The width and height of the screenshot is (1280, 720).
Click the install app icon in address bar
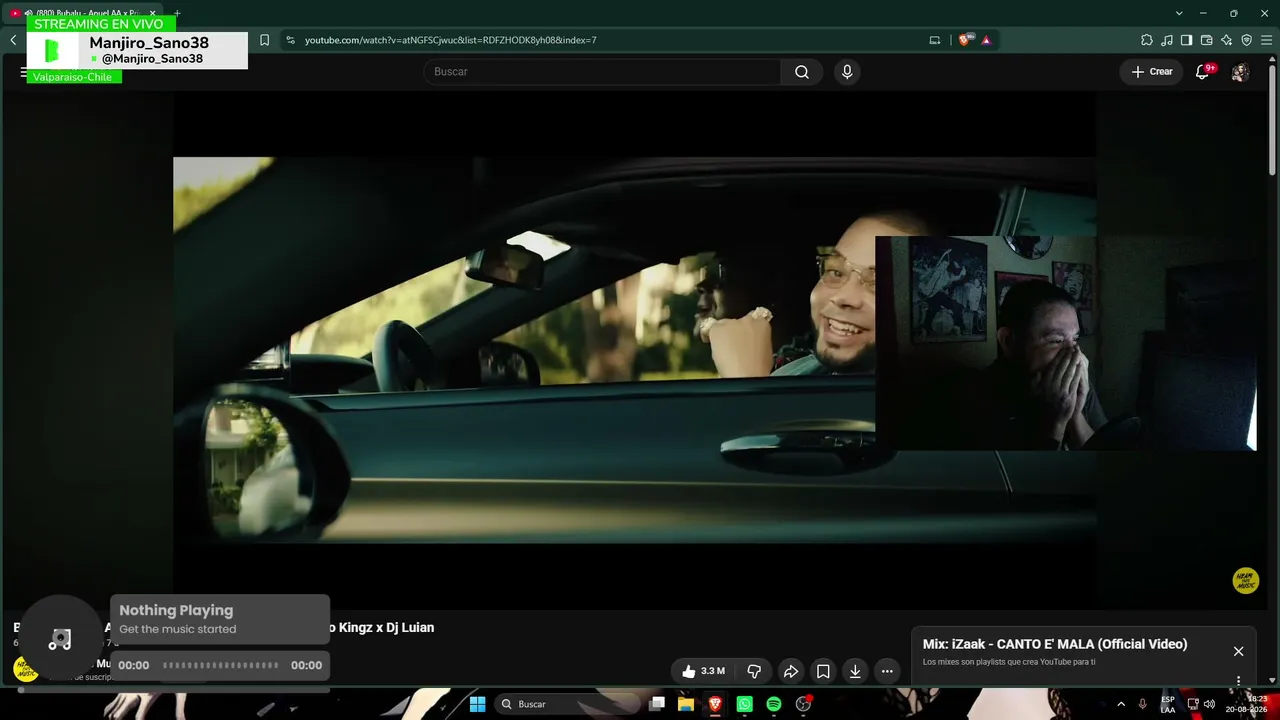coord(935,40)
